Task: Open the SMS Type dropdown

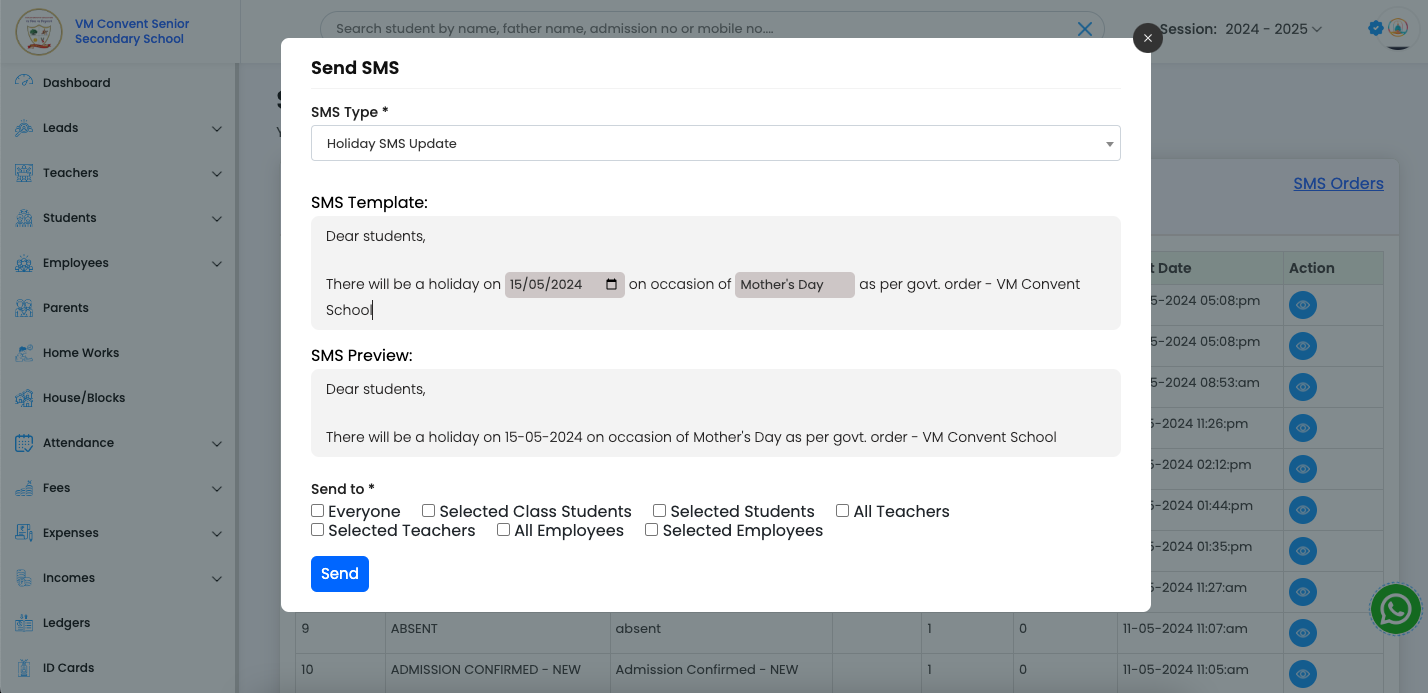Action: pyautogui.click(x=716, y=143)
